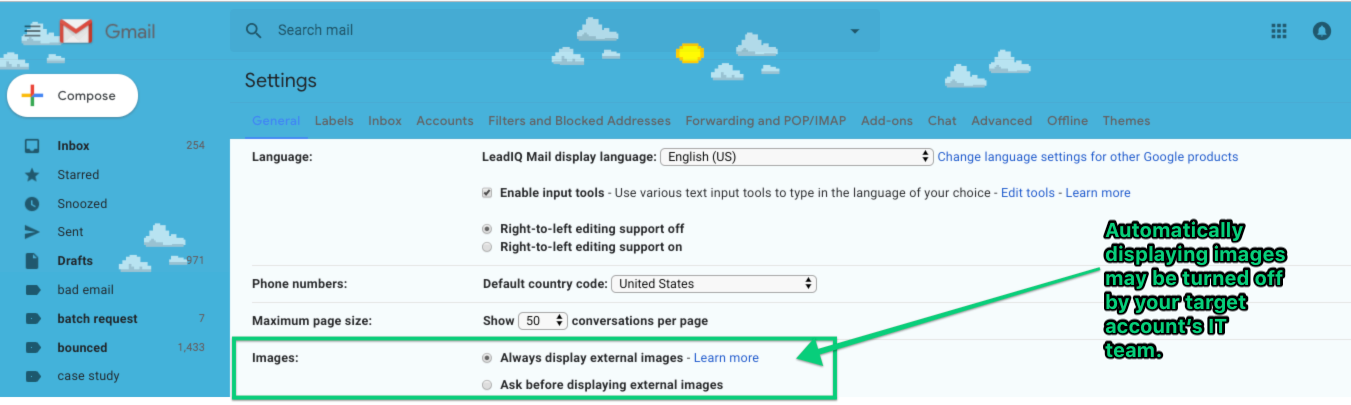Open the Google apps grid
The height and width of the screenshot is (405, 1351).
click(1278, 31)
